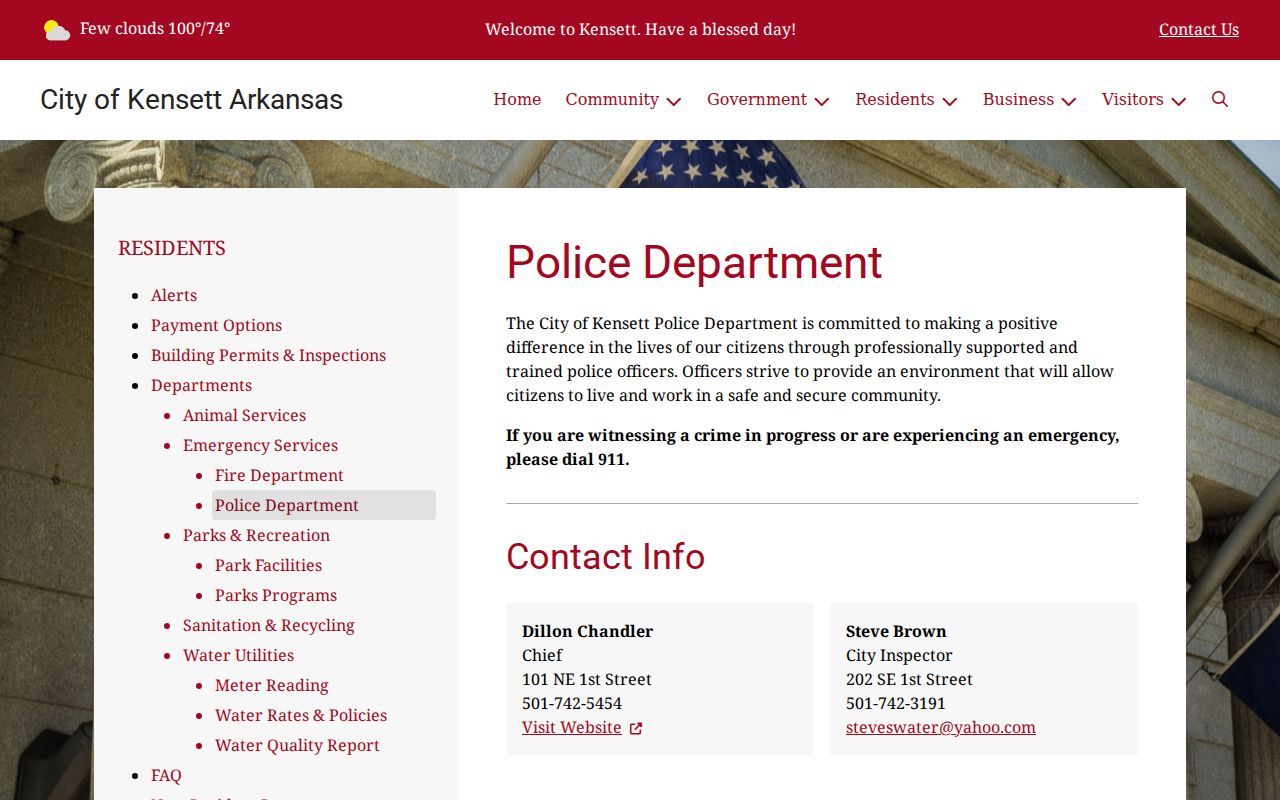Open the Visitors menu item
Image resolution: width=1280 pixels, height=800 pixels.
coord(1132,99)
